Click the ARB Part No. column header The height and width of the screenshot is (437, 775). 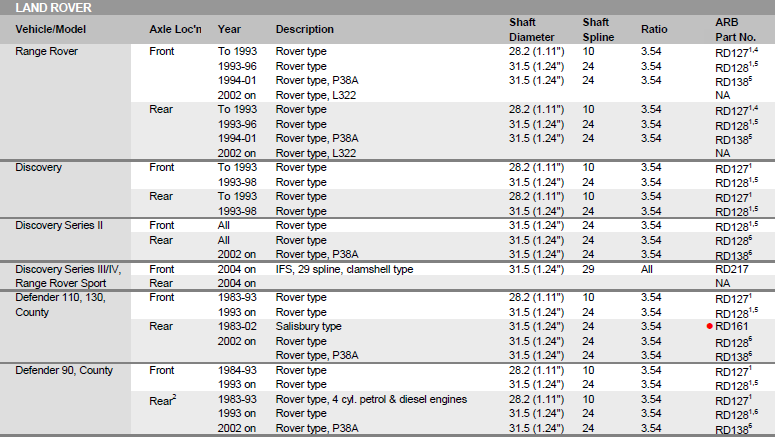[735, 30]
